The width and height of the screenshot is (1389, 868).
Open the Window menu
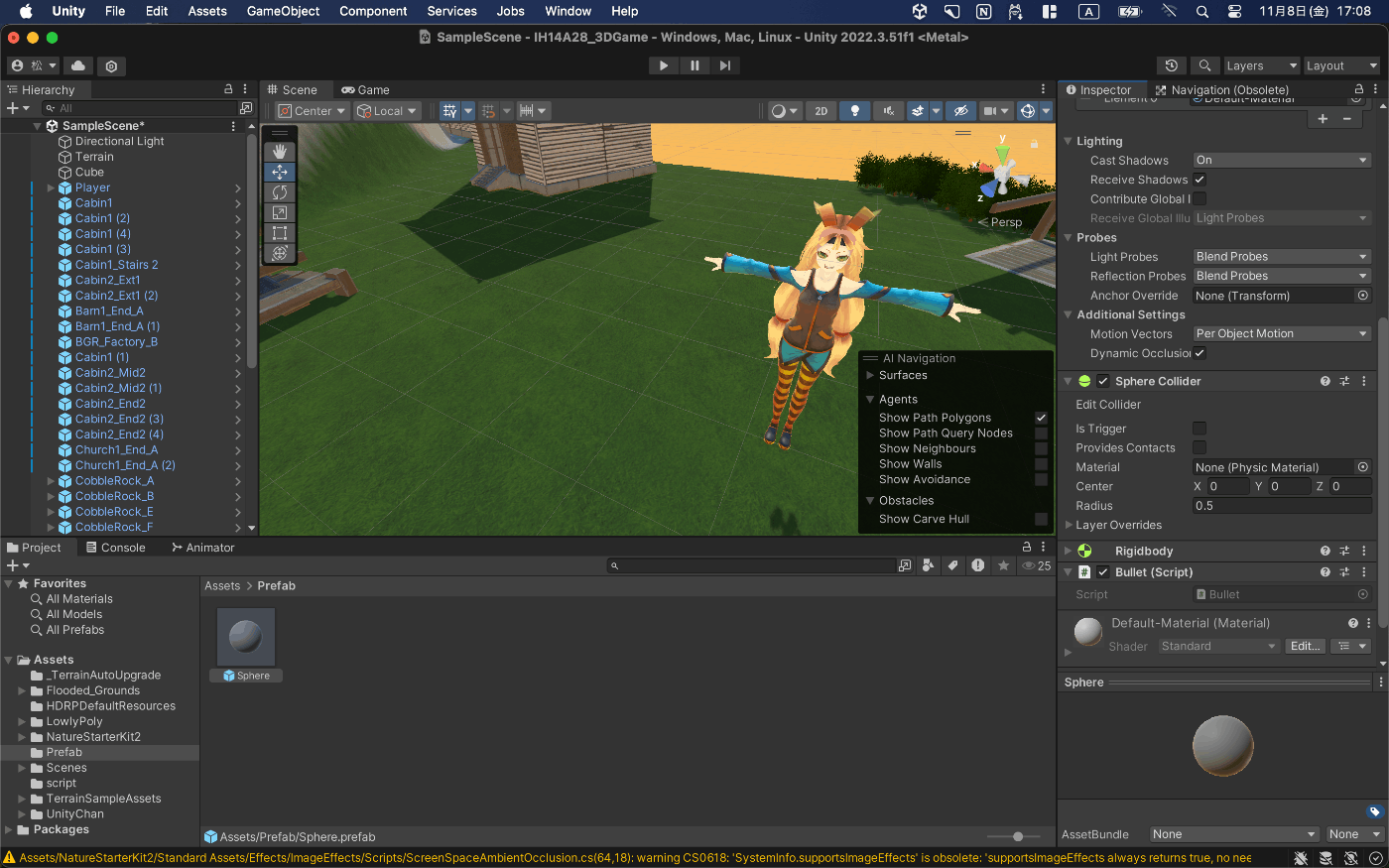tap(568, 11)
